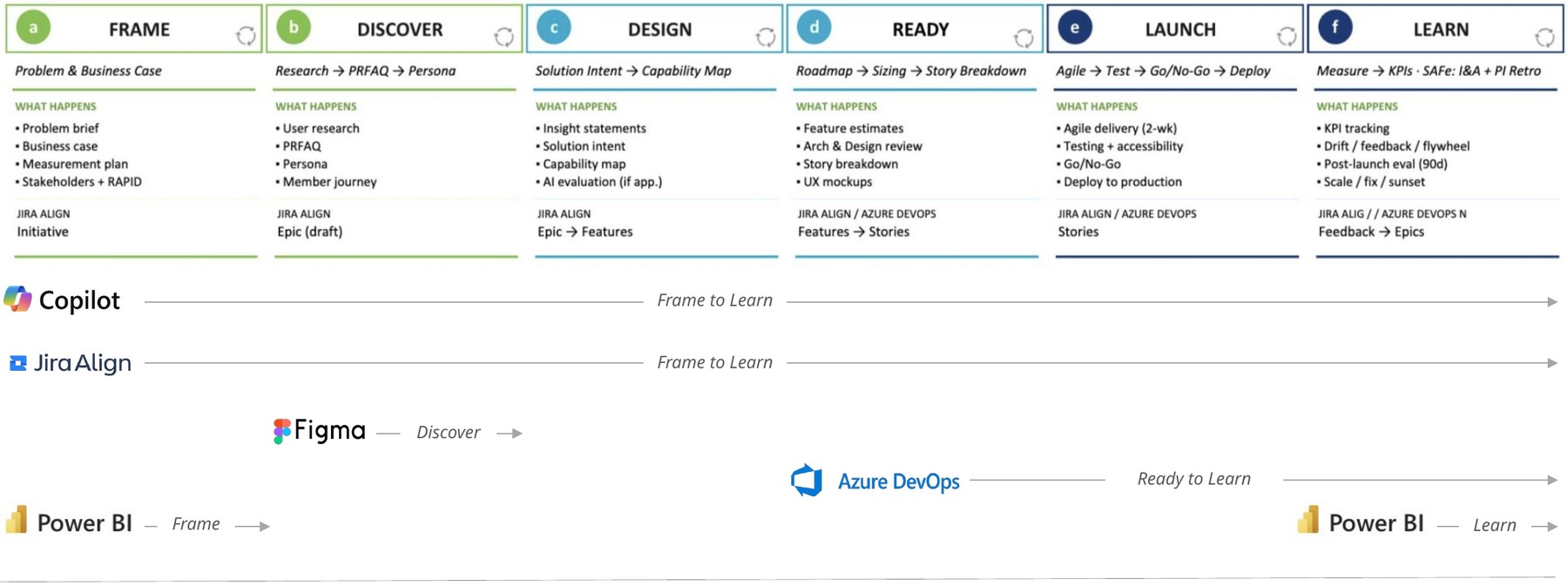Click 'Solution Intent → Capability Map' subtitle

pos(633,71)
